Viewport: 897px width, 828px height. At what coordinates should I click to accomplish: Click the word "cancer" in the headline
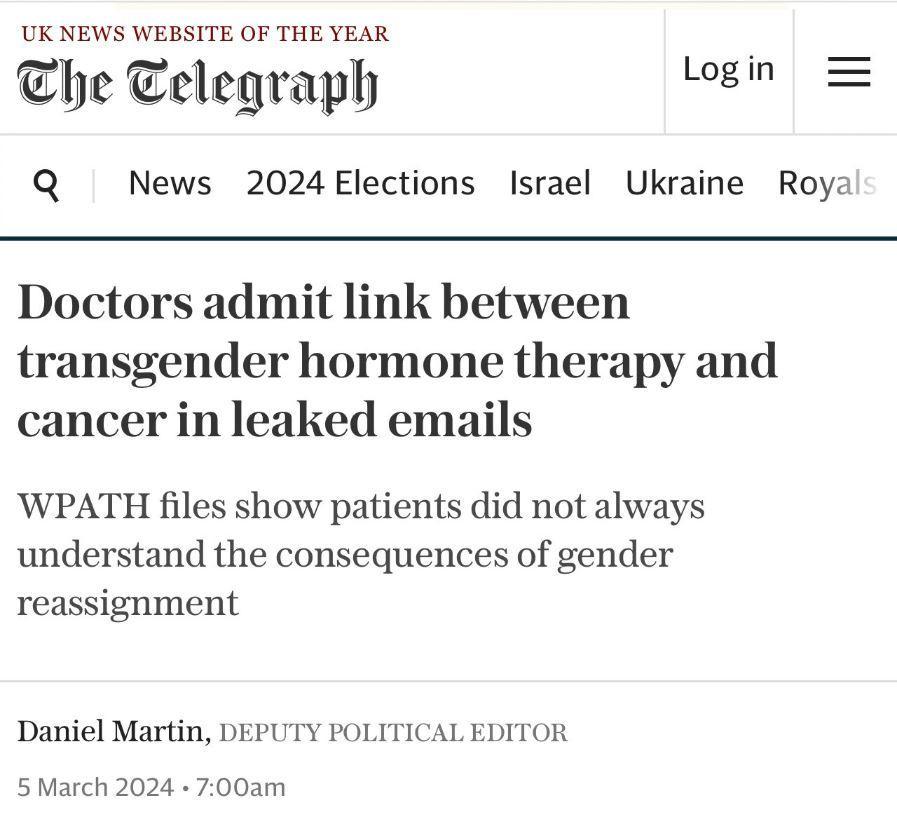click(86, 420)
